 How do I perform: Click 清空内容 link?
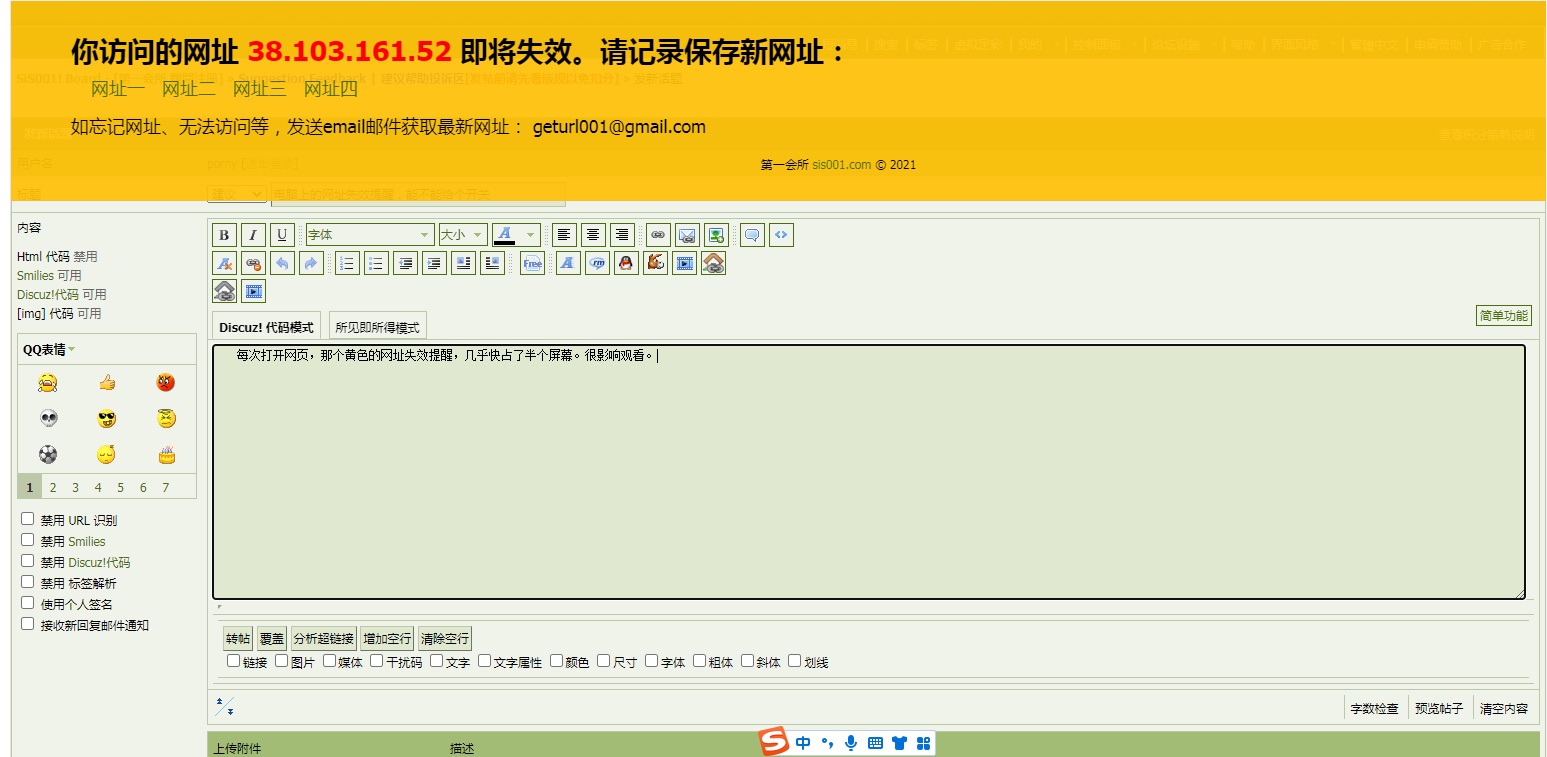tap(1504, 708)
